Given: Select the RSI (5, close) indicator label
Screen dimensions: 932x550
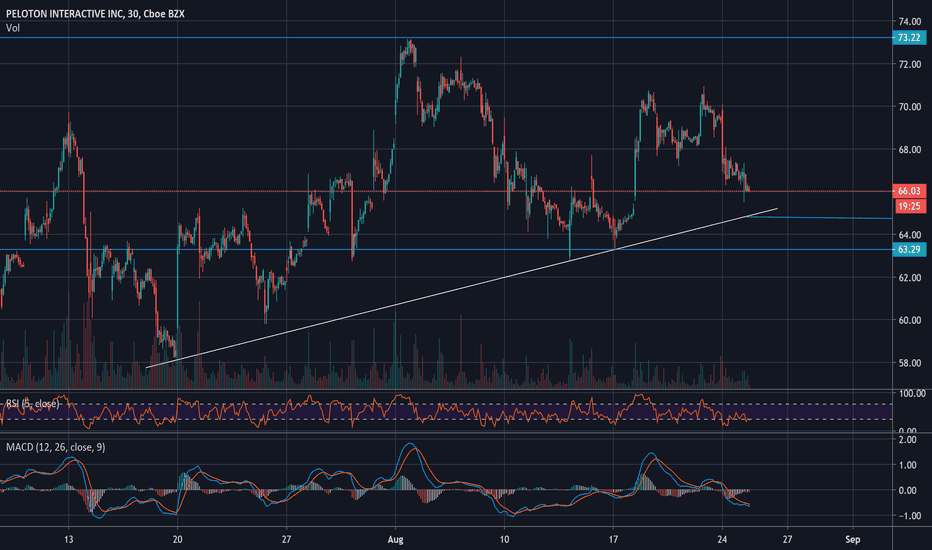Looking at the screenshot, I should pos(33,404).
